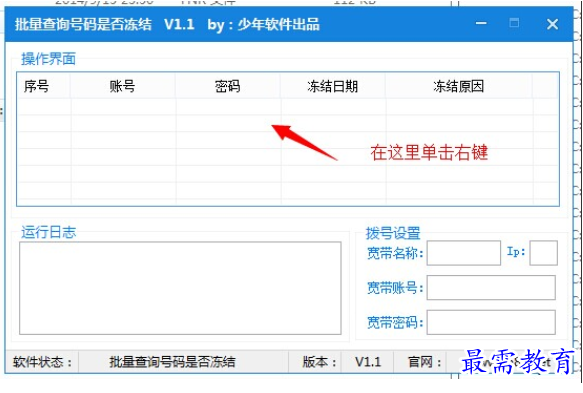Click the 官网 status bar label
The height and width of the screenshot is (393, 583).
coord(425,362)
